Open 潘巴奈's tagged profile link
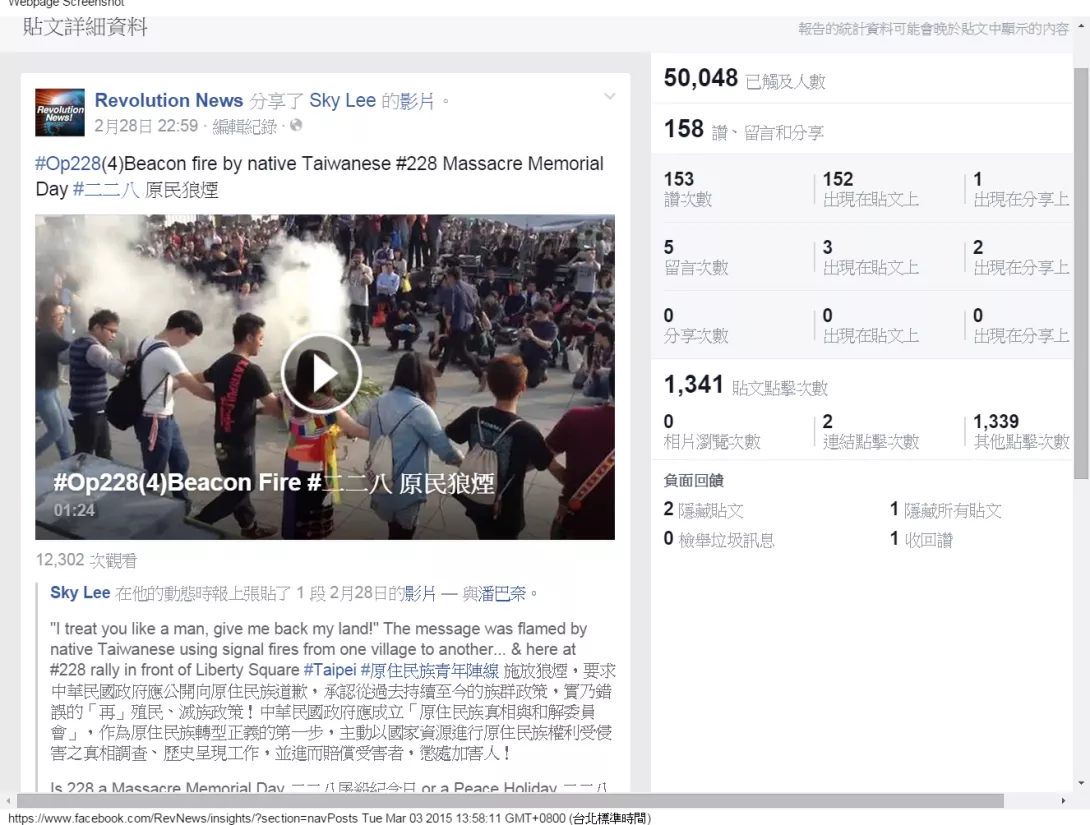The height and width of the screenshot is (825, 1090). (501, 594)
